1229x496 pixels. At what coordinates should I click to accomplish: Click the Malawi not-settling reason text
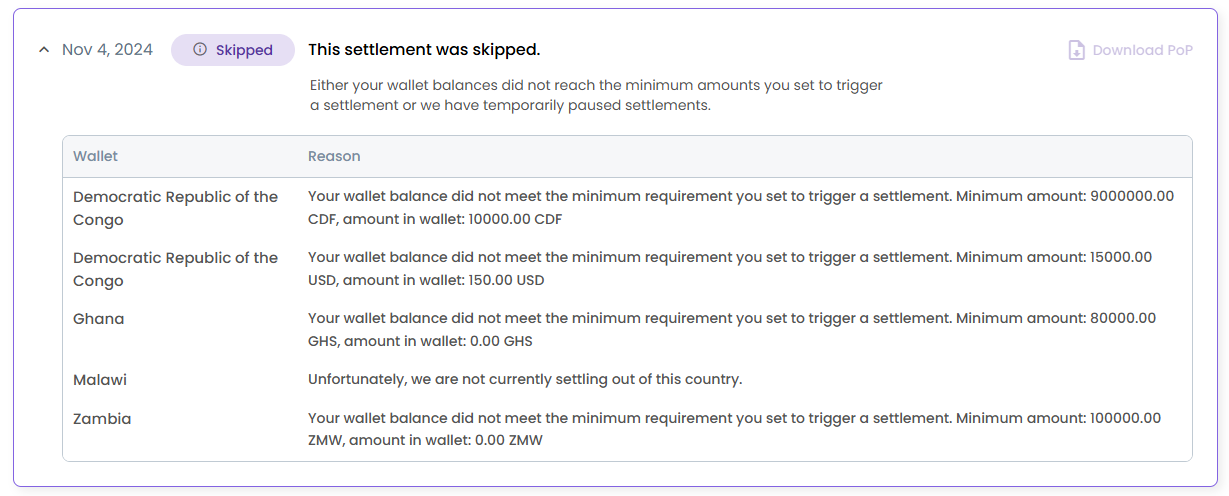(x=525, y=380)
